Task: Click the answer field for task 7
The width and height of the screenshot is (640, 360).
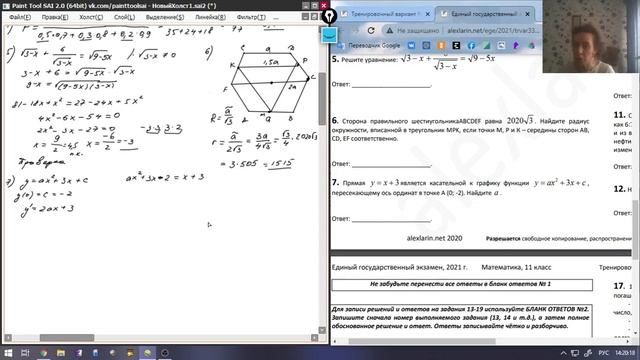Action: click(391, 219)
